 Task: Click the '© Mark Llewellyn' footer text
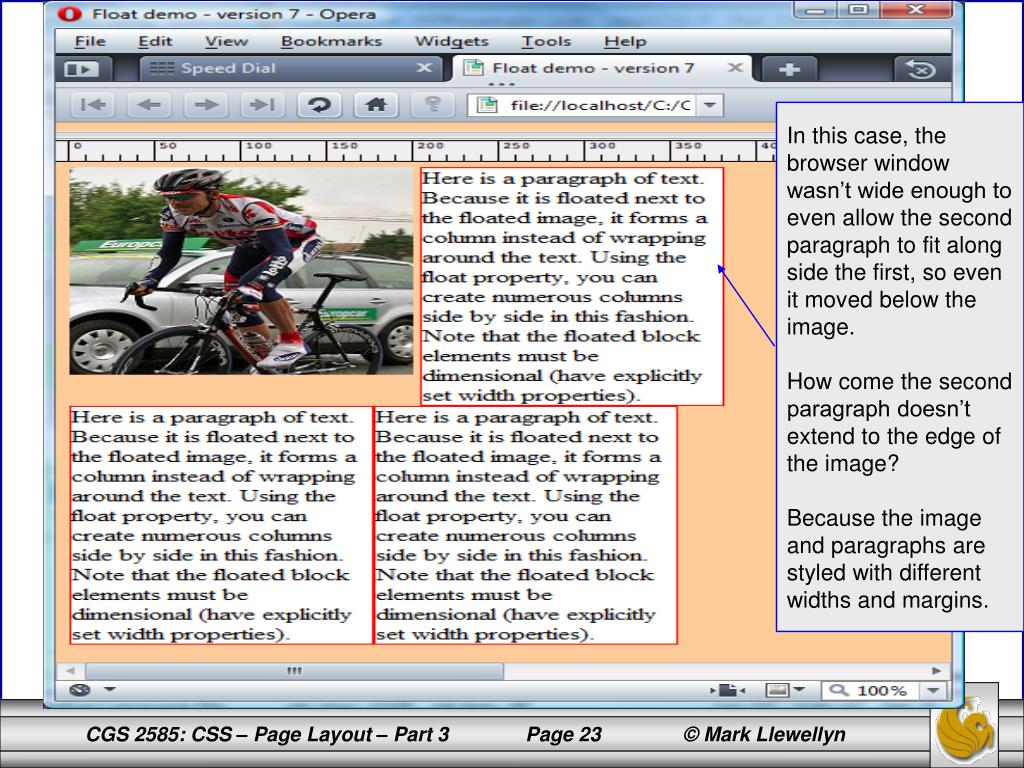pyautogui.click(x=764, y=735)
